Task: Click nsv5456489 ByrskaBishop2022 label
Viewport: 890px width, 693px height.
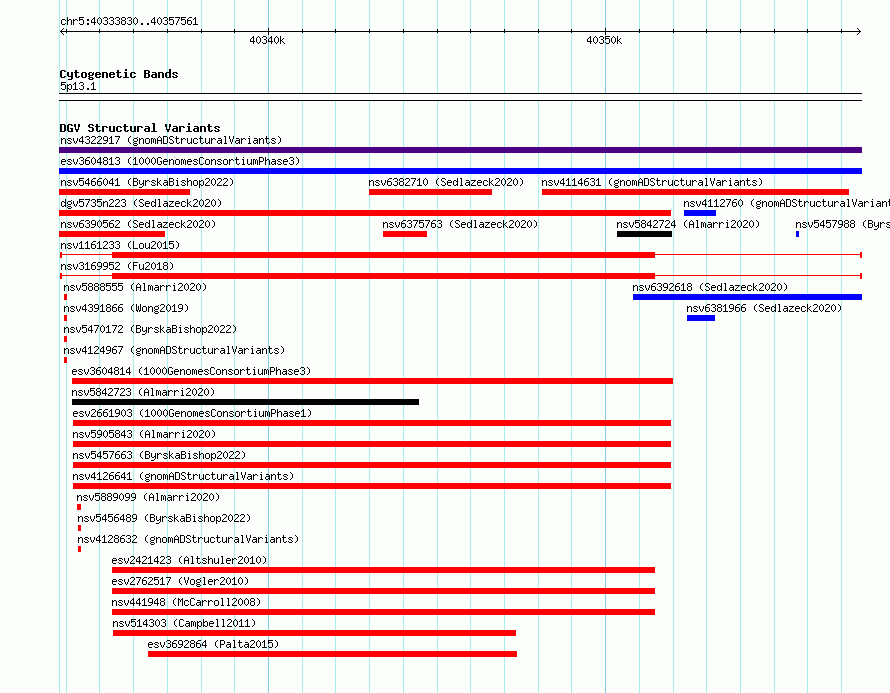Action: point(164,518)
